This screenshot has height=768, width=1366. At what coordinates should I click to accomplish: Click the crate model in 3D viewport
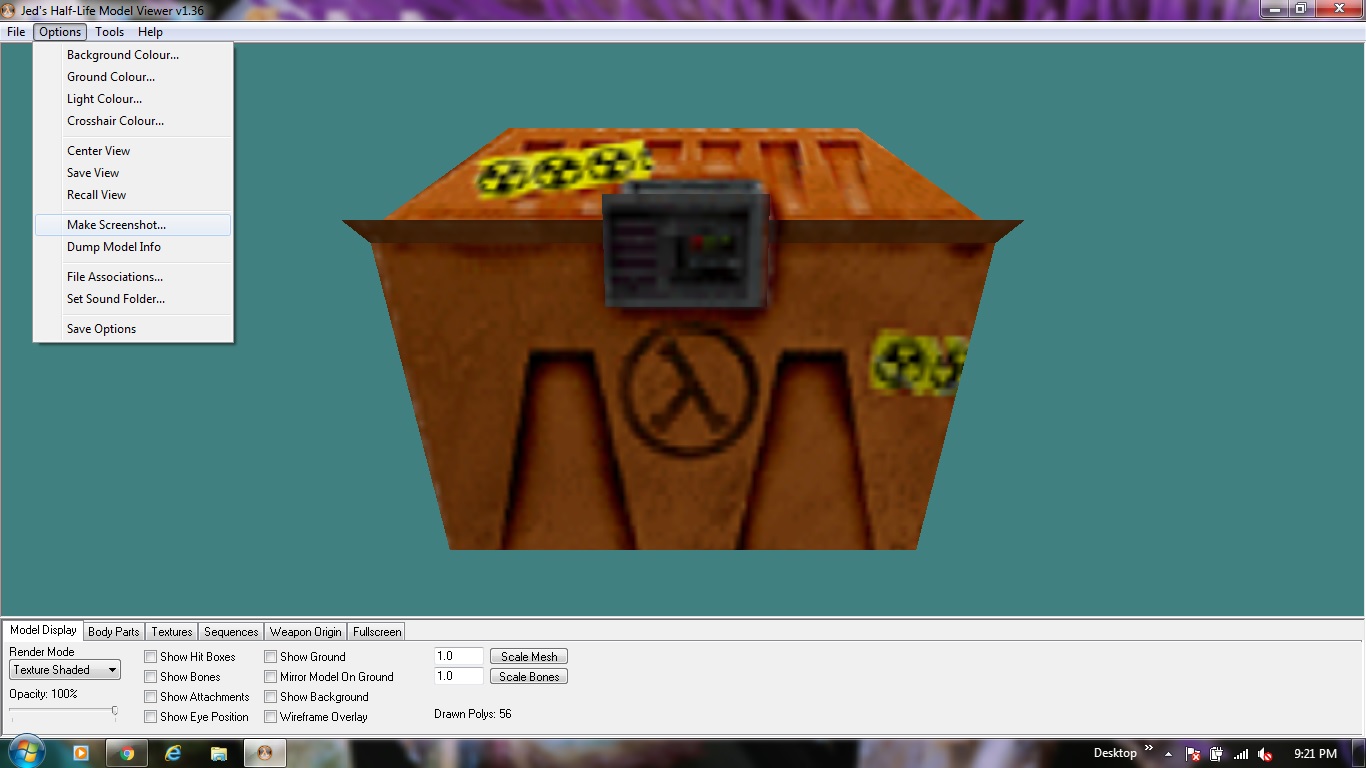(682, 340)
